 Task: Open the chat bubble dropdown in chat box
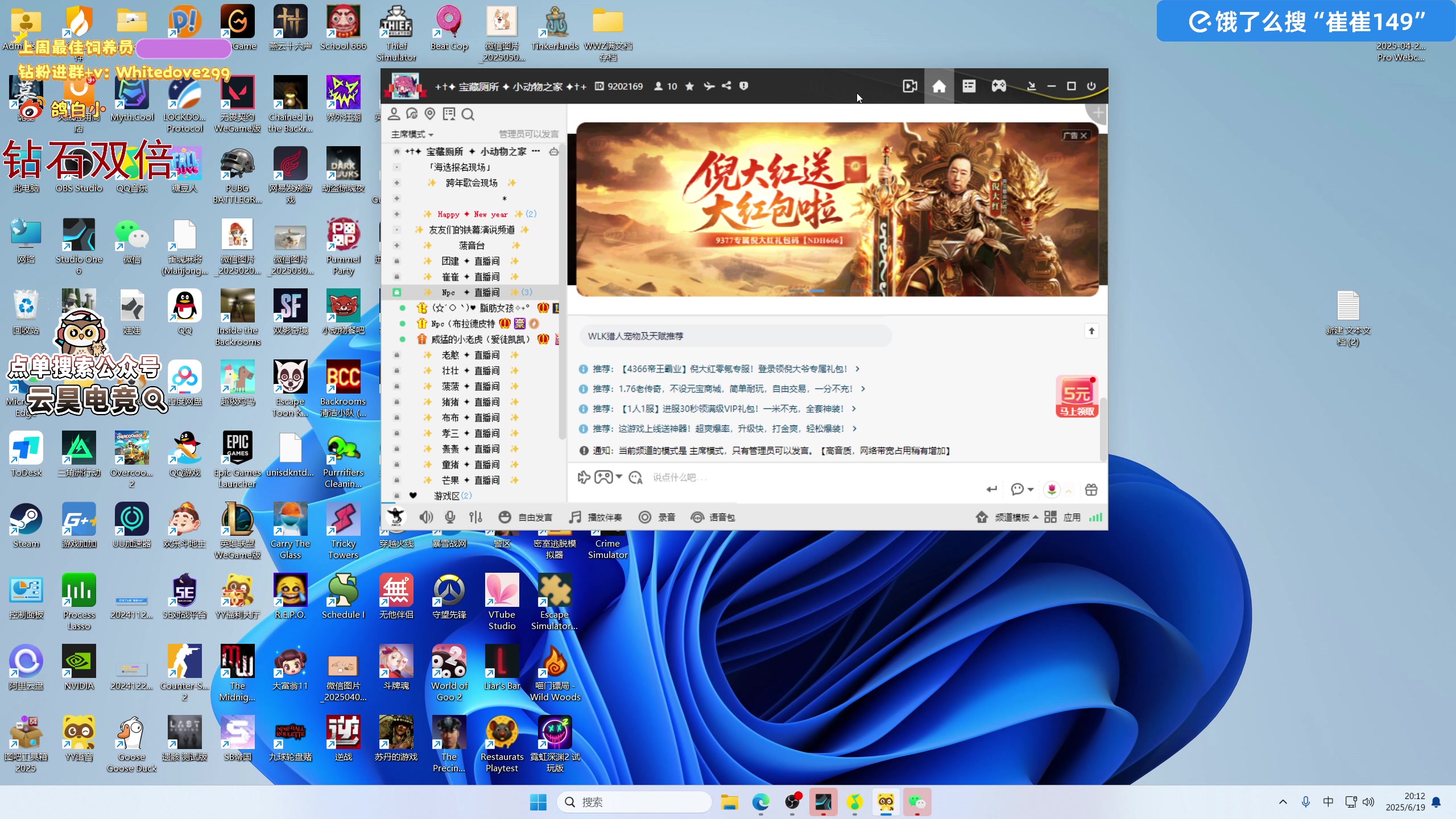1021,489
